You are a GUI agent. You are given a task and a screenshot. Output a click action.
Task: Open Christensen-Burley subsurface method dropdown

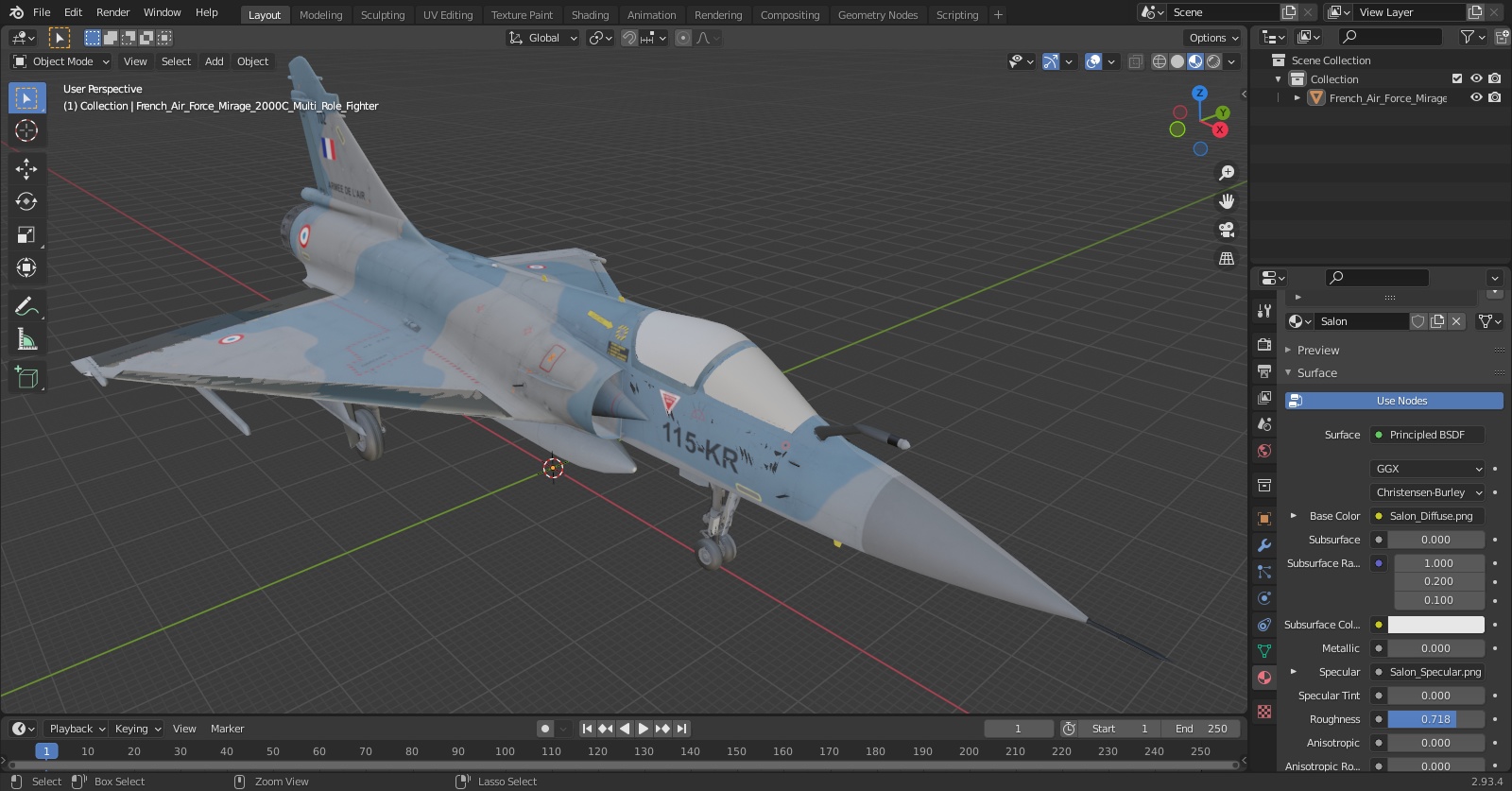pyautogui.click(x=1428, y=492)
